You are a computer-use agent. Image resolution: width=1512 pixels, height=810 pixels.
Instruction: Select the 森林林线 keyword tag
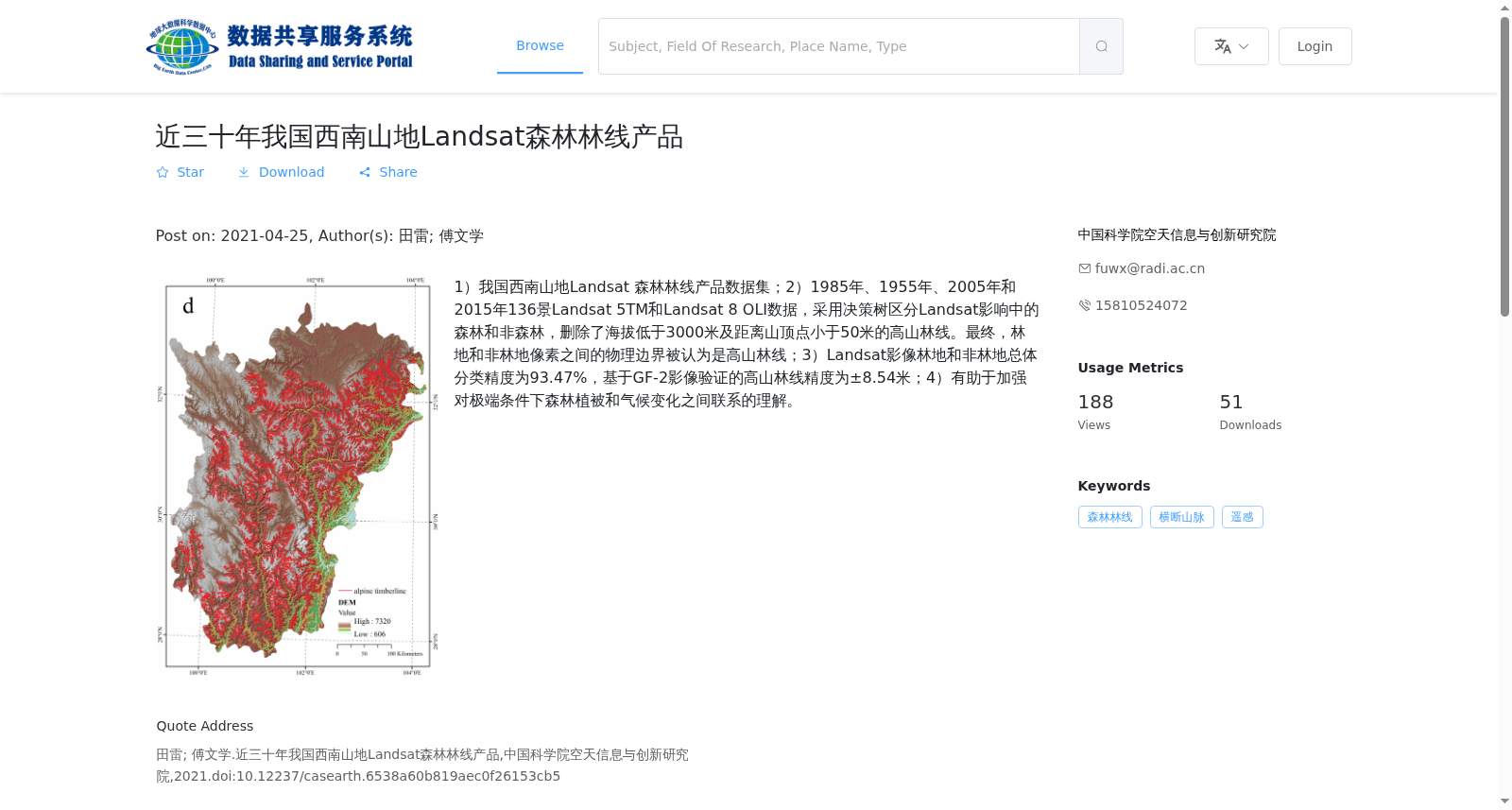tap(1109, 517)
